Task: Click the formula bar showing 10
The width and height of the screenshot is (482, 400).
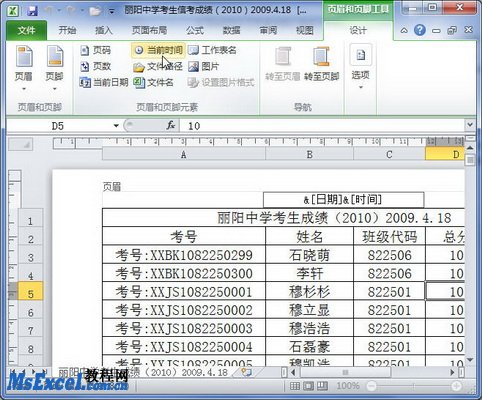Action: (x=322, y=126)
